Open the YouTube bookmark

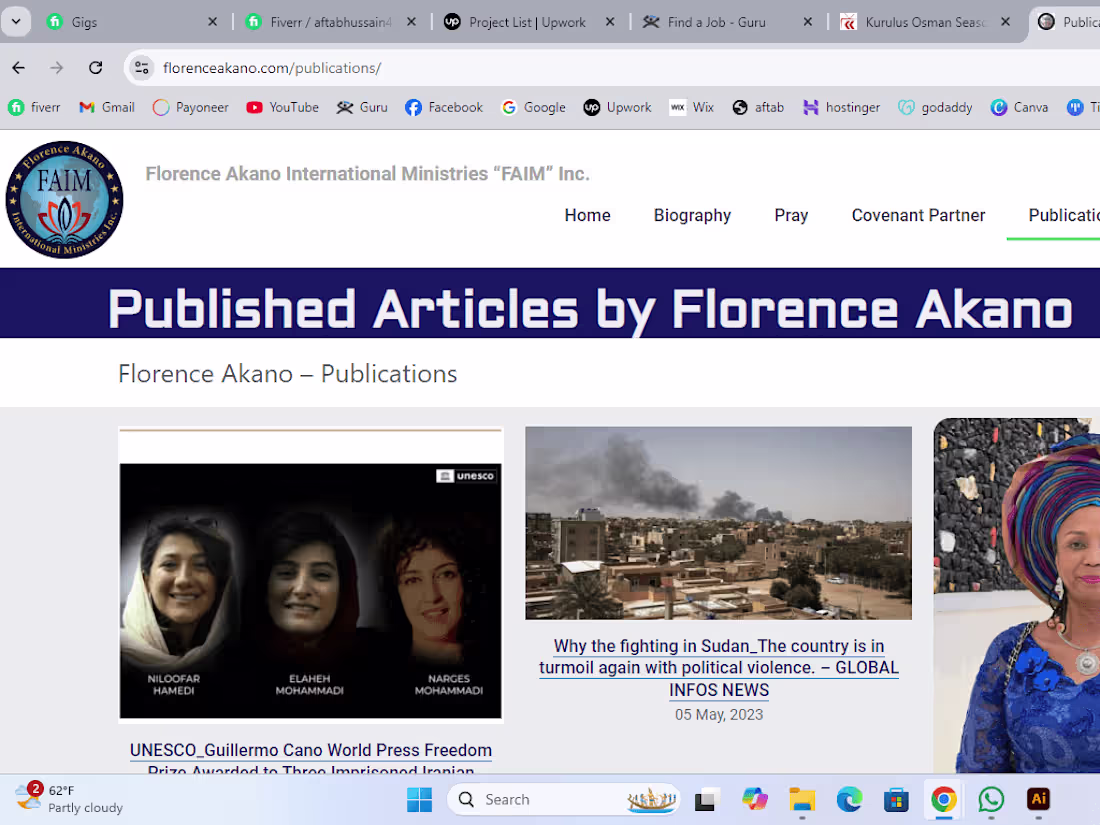(282, 107)
